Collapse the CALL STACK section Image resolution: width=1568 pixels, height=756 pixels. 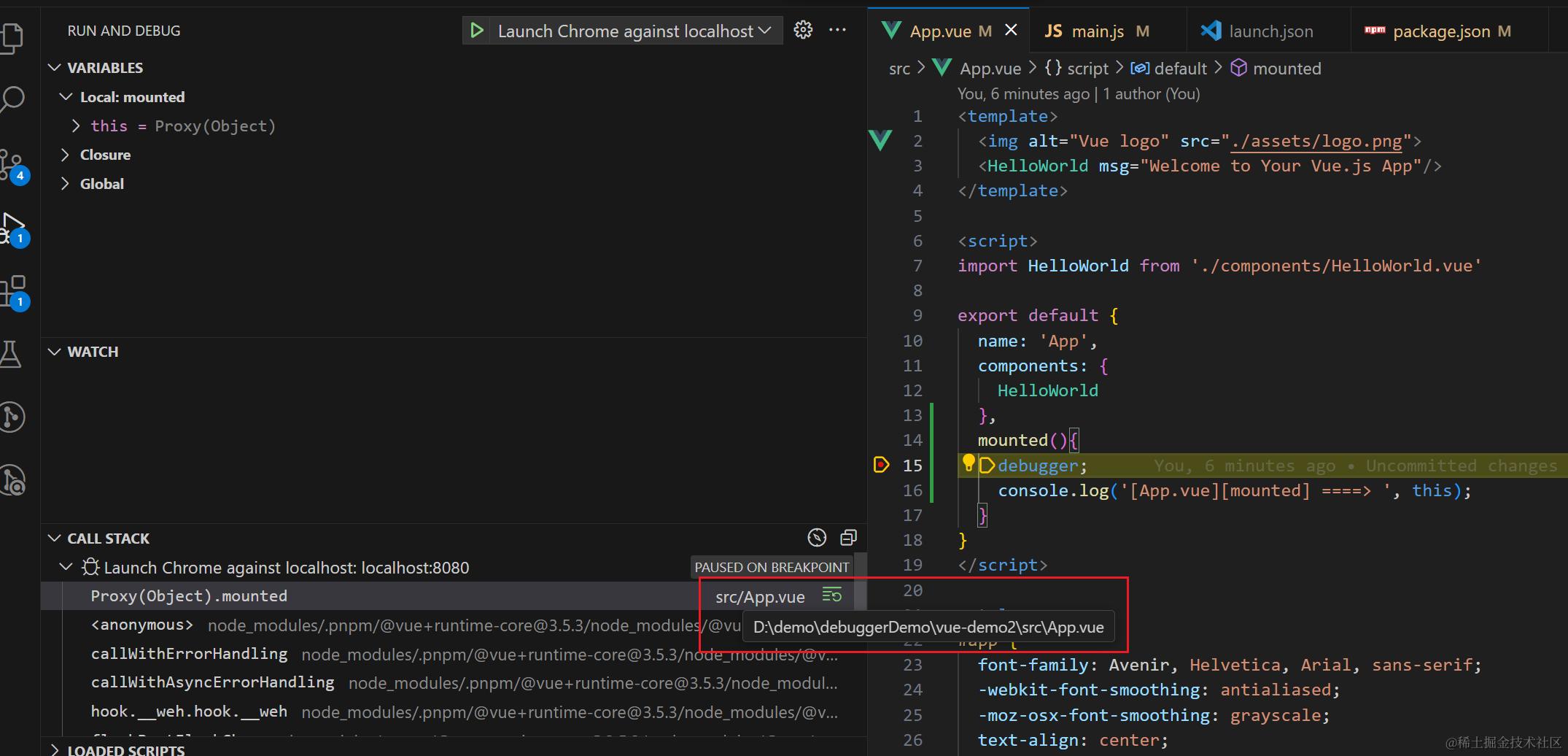click(55, 539)
